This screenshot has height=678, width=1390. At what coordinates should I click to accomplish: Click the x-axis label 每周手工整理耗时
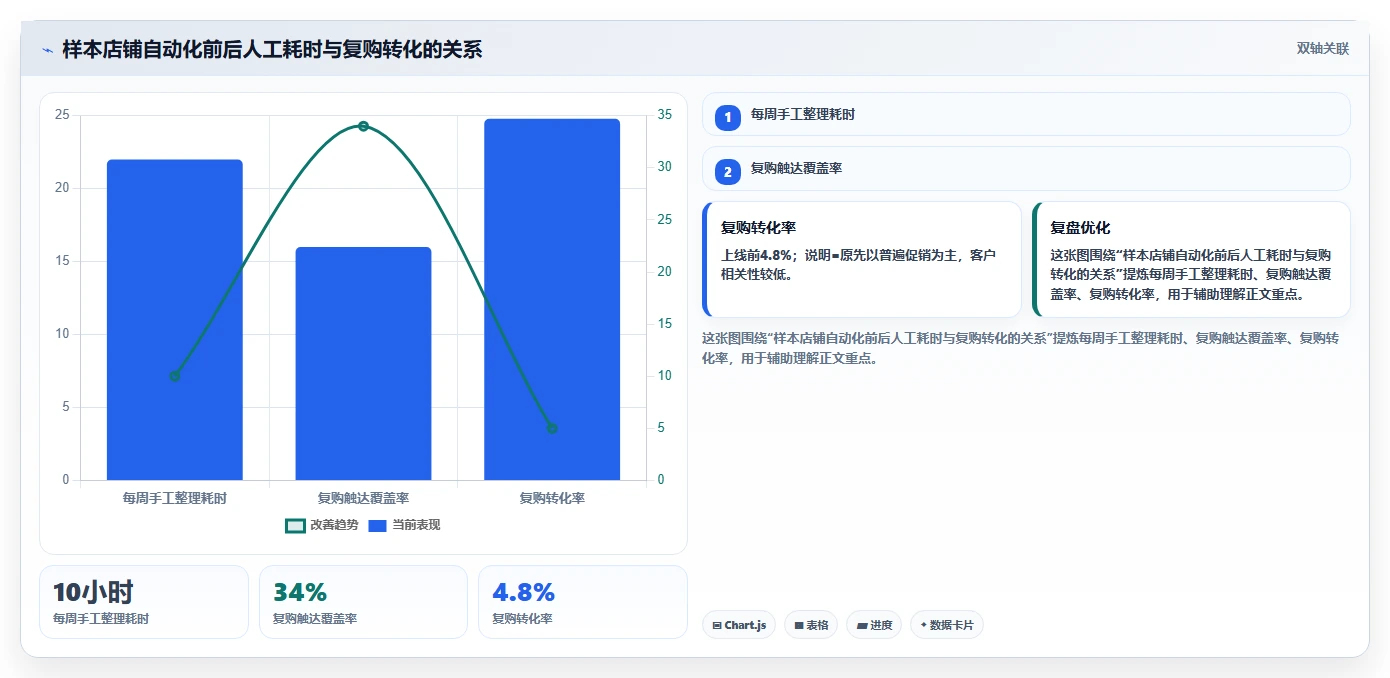click(175, 498)
